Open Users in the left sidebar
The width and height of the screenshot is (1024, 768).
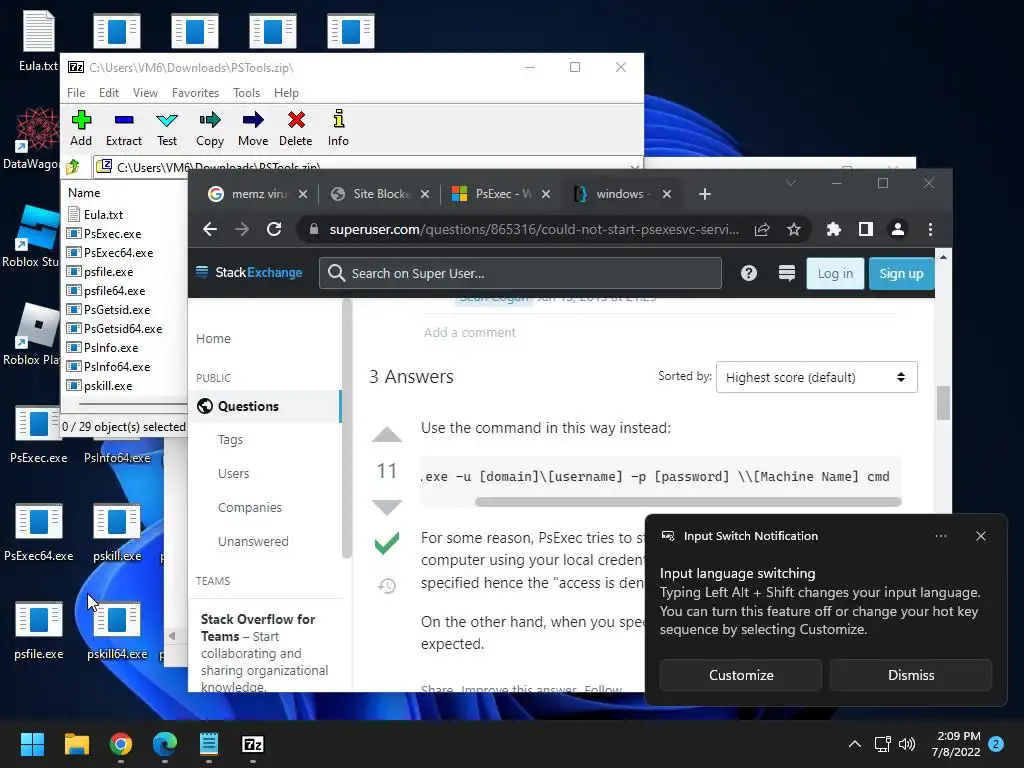233,473
